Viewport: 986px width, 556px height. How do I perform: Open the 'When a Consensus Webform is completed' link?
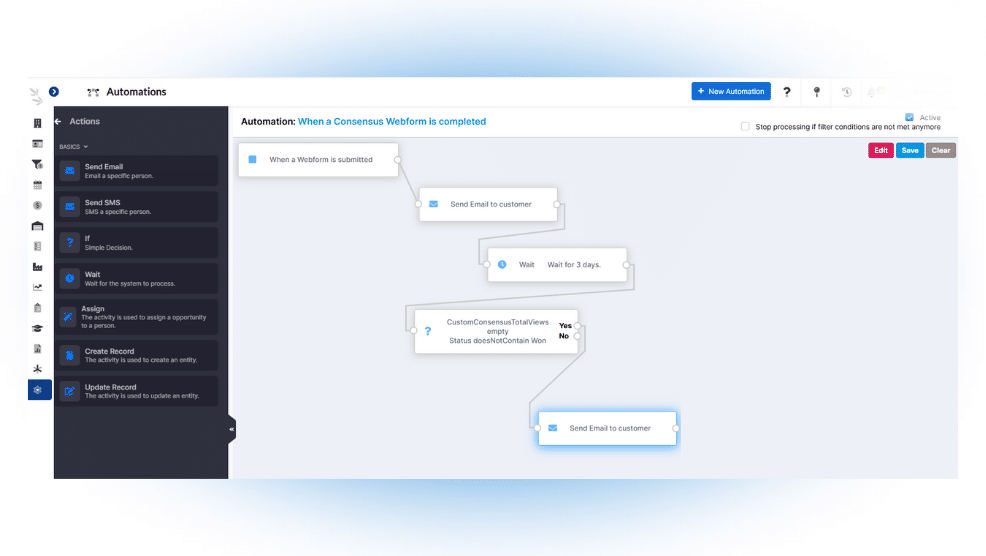(392, 121)
